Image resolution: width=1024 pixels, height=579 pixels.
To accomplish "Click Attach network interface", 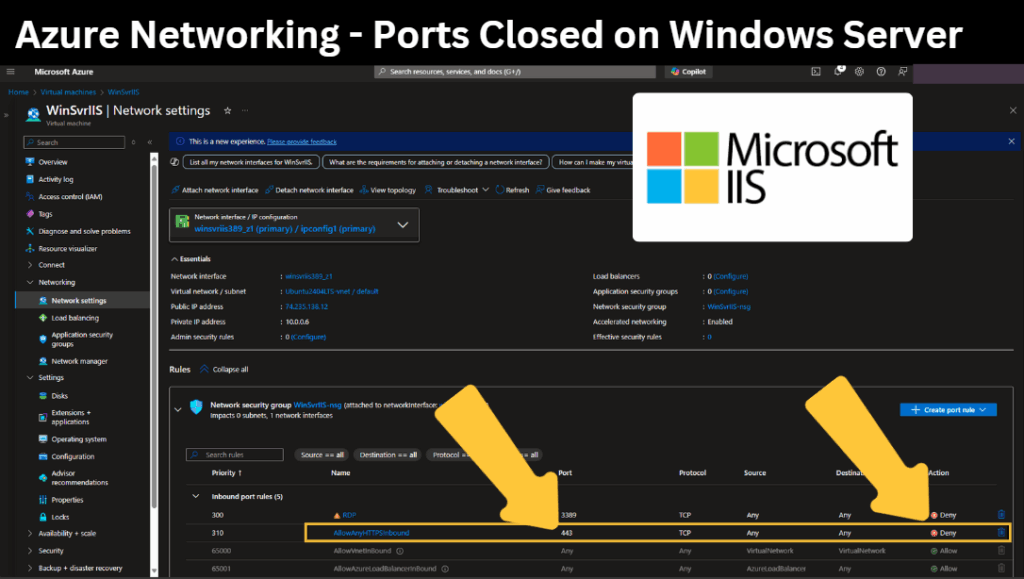I will (215, 190).
